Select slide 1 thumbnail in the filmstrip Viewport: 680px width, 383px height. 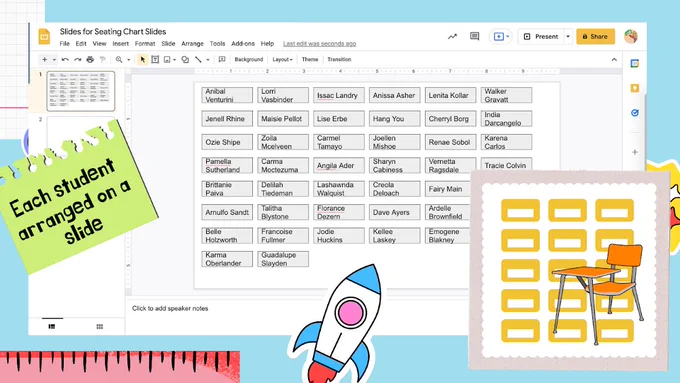tap(81, 91)
